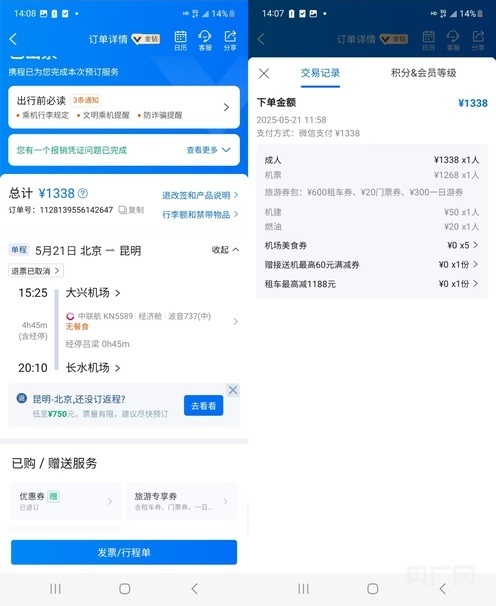Image resolution: width=496 pixels, height=606 pixels.
Task: Expand 查看更多 for reimbursement voucher issues
Action: pyautogui.click(x=208, y=150)
